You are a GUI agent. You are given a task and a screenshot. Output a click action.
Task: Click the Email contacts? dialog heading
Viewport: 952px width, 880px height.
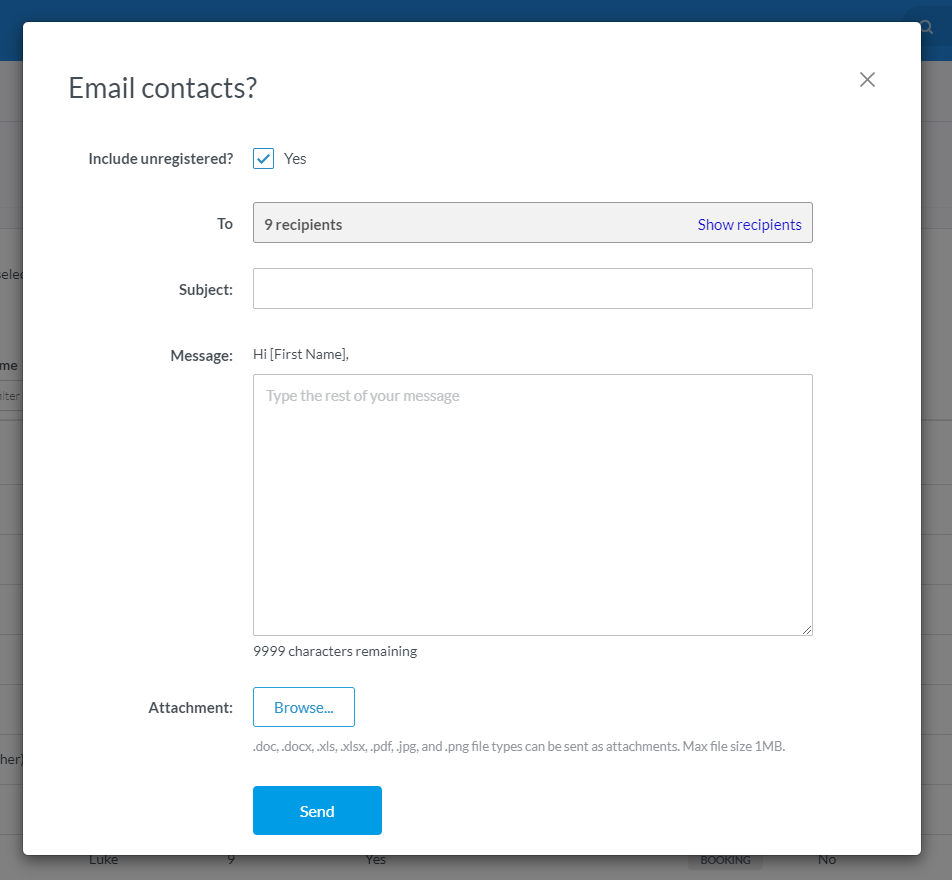[162, 88]
